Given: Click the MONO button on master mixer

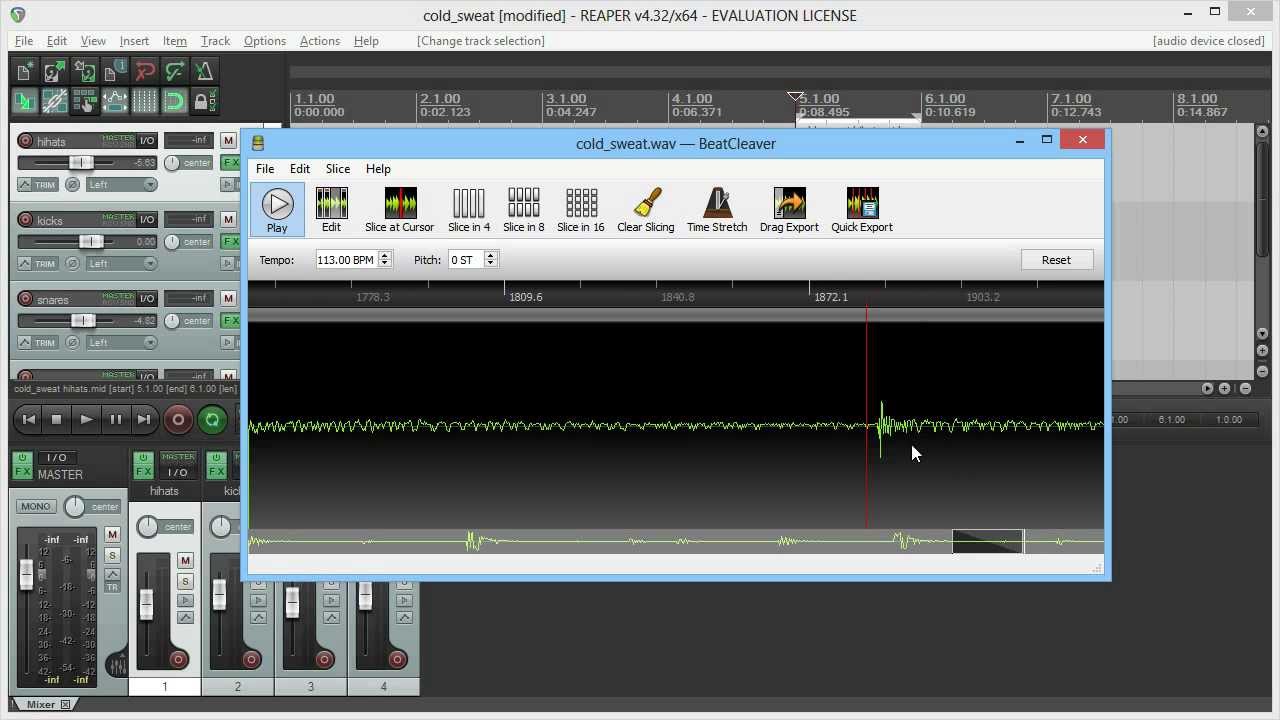Looking at the screenshot, I should tap(36, 506).
